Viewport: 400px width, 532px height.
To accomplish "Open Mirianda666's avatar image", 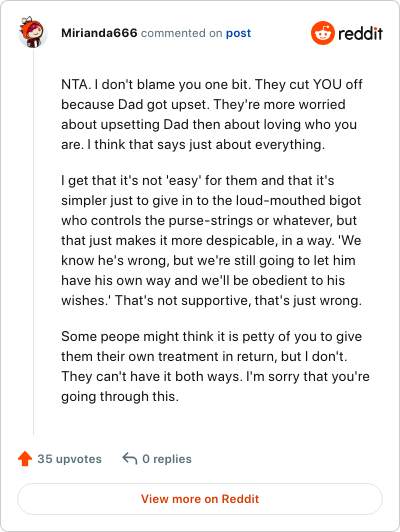I will point(33,32).
